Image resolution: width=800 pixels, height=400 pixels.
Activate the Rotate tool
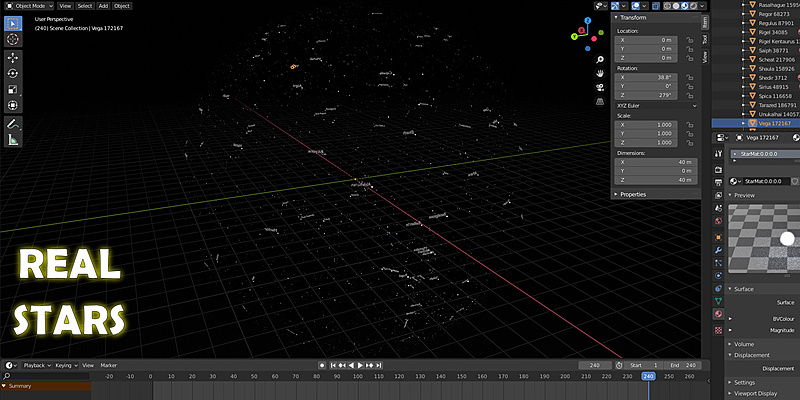click(x=13, y=73)
